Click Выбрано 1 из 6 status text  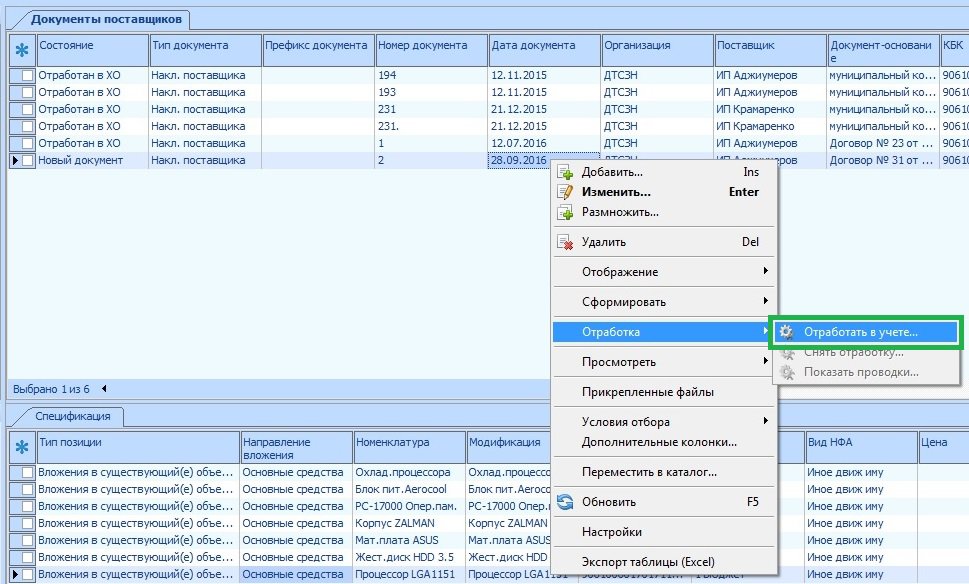coord(51,389)
